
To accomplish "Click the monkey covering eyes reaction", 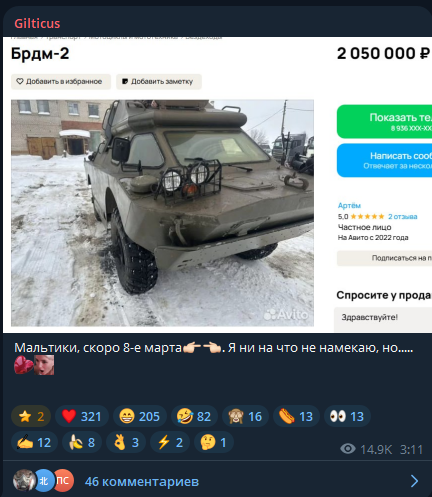I will pyautogui.click(x=245, y=416).
